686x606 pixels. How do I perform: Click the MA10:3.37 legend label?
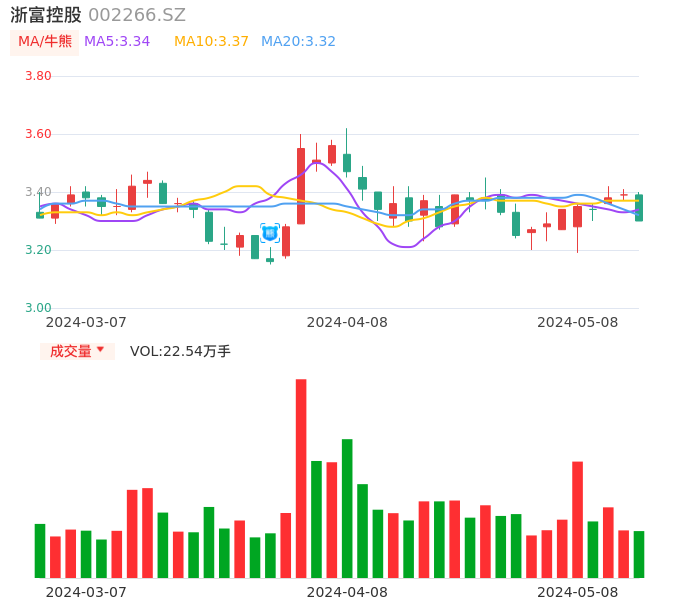click(211, 42)
